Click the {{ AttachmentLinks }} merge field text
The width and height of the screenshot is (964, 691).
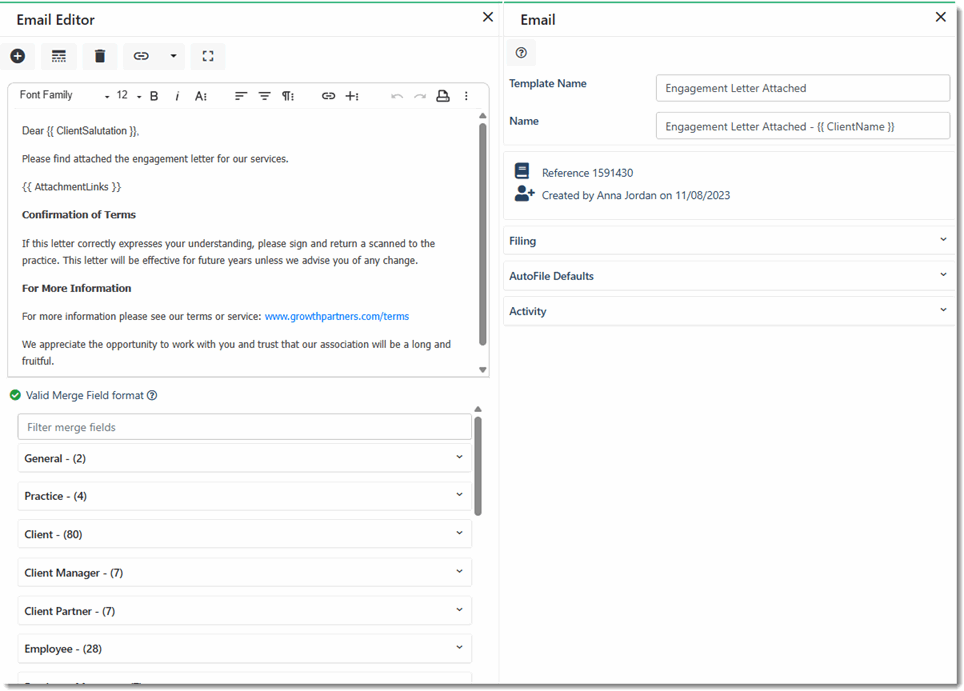tap(71, 186)
